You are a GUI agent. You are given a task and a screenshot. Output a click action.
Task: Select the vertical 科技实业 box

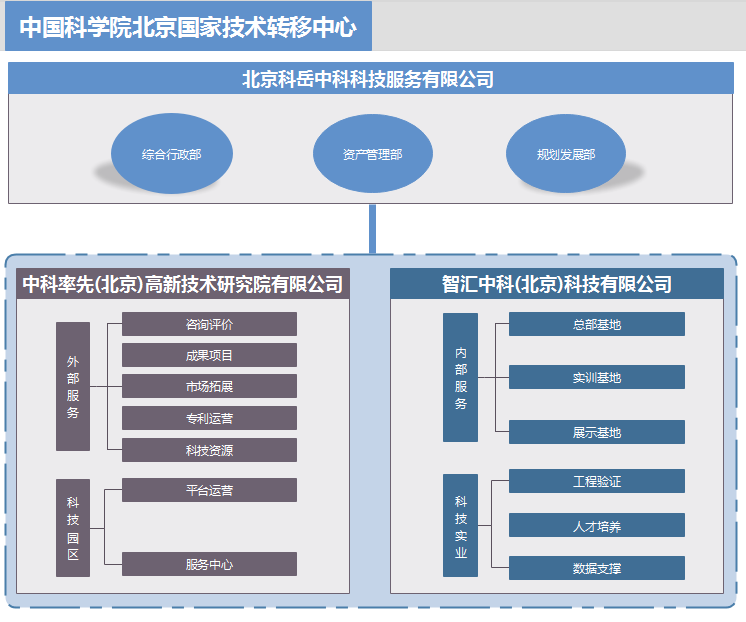[x=461, y=525]
